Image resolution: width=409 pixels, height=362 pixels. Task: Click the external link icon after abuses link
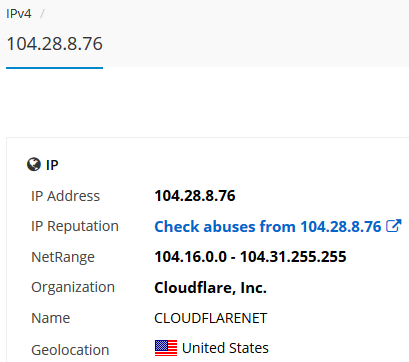[x=393, y=226]
